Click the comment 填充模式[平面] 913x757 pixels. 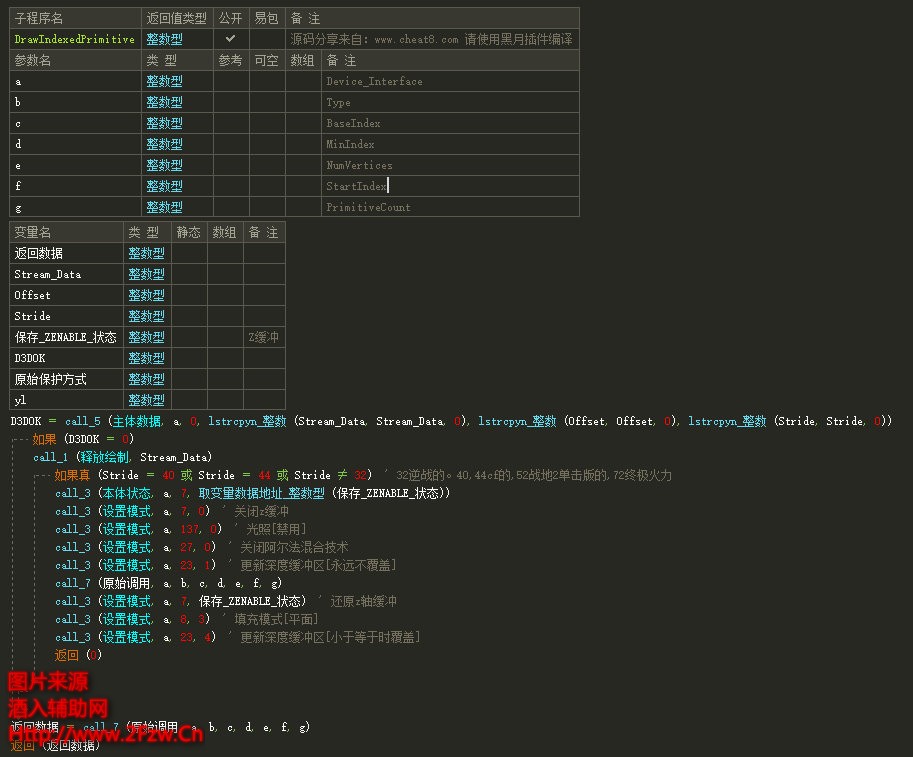[276, 620]
